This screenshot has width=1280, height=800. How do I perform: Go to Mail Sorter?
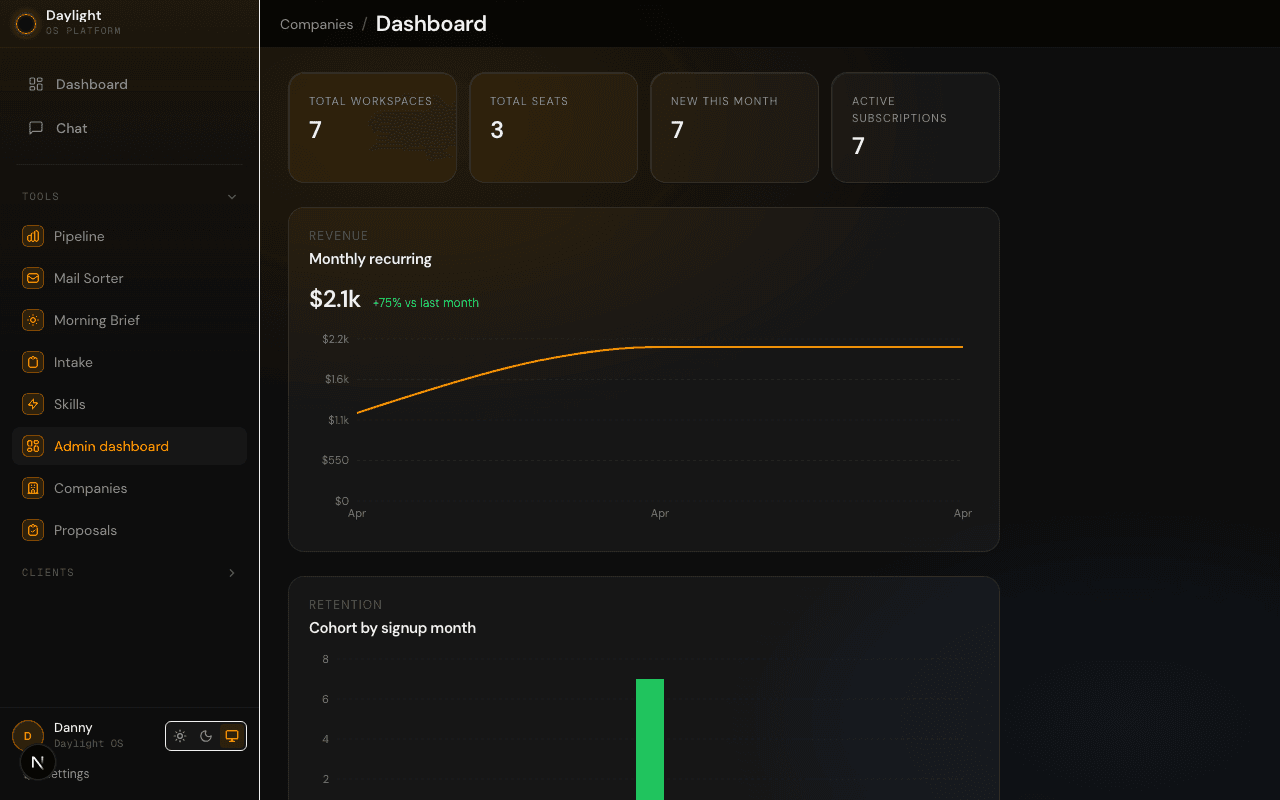(x=130, y=278)
